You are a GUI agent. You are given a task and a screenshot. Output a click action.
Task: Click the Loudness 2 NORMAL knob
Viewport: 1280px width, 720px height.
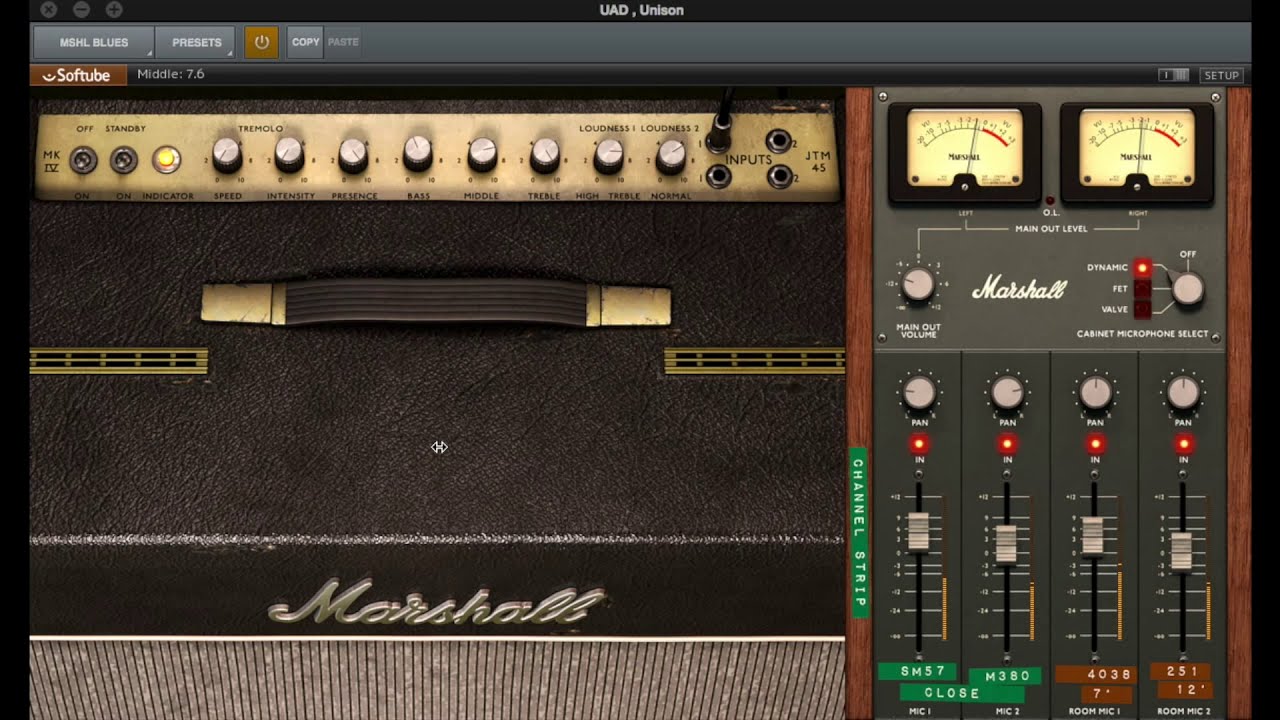click(x=672, y=154)
